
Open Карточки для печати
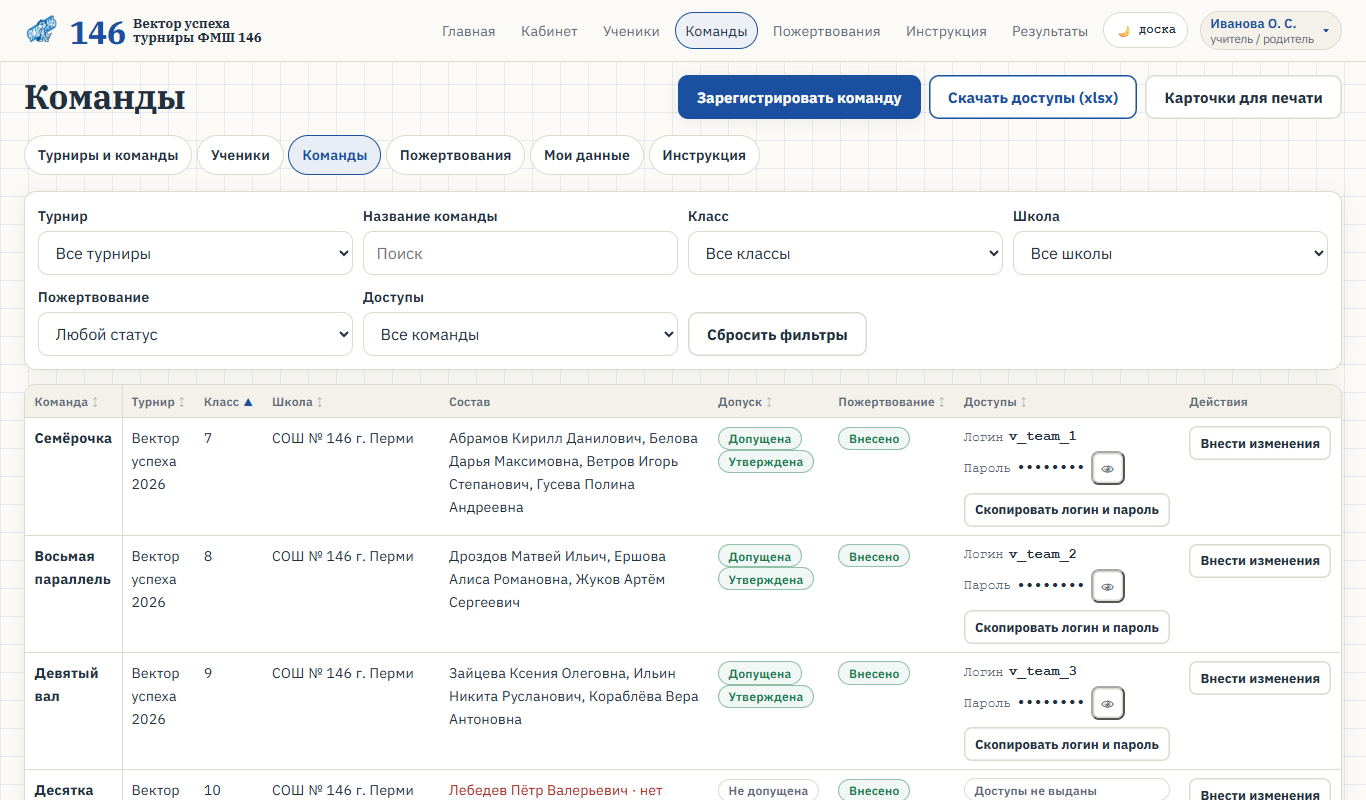(x=1243, y=97)
